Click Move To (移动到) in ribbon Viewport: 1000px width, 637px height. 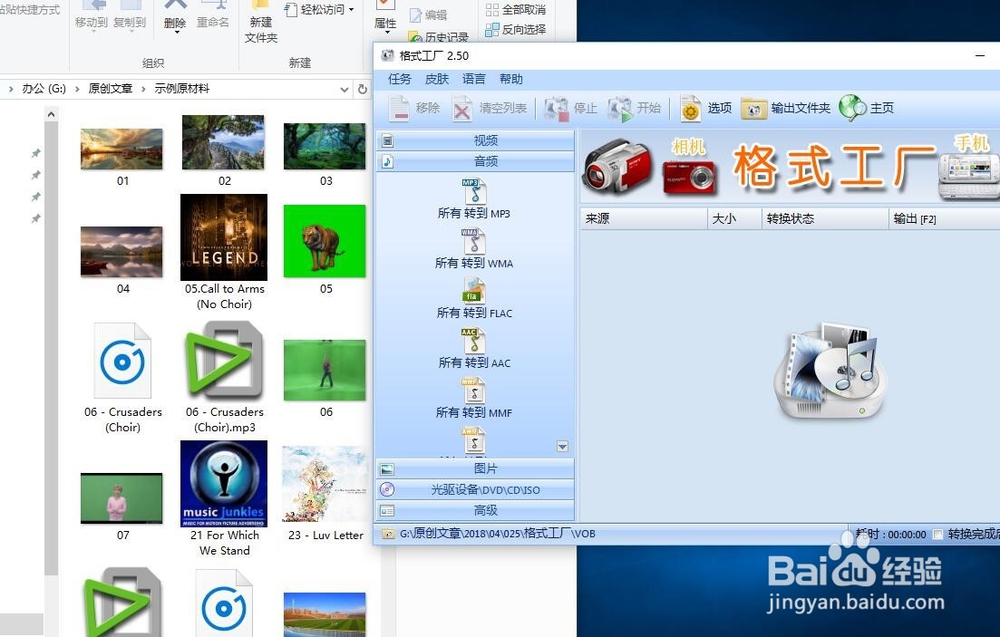(x=92, y=17)
